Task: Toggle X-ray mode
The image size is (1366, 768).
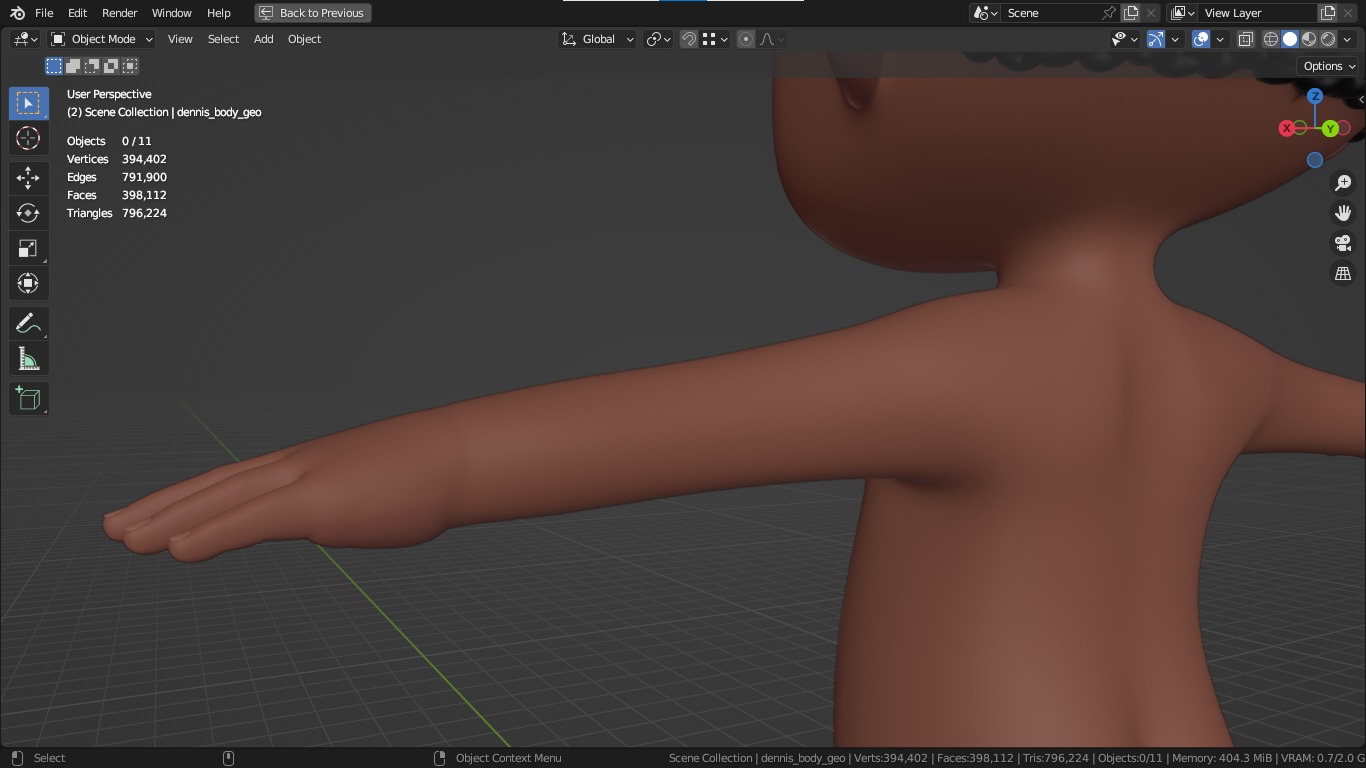Action: [x=1246, y=39]
